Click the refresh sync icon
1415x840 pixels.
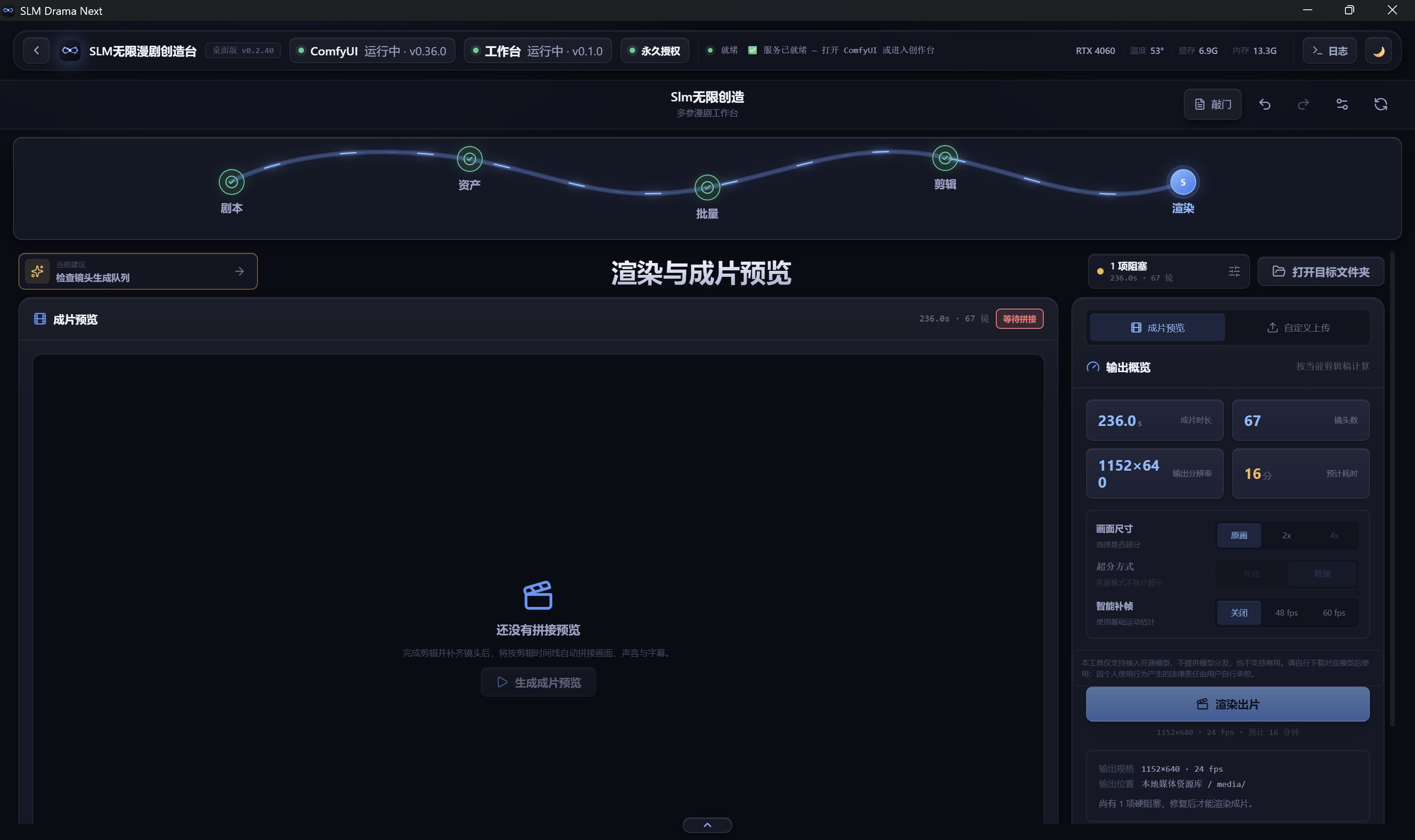pos(1380,104)
